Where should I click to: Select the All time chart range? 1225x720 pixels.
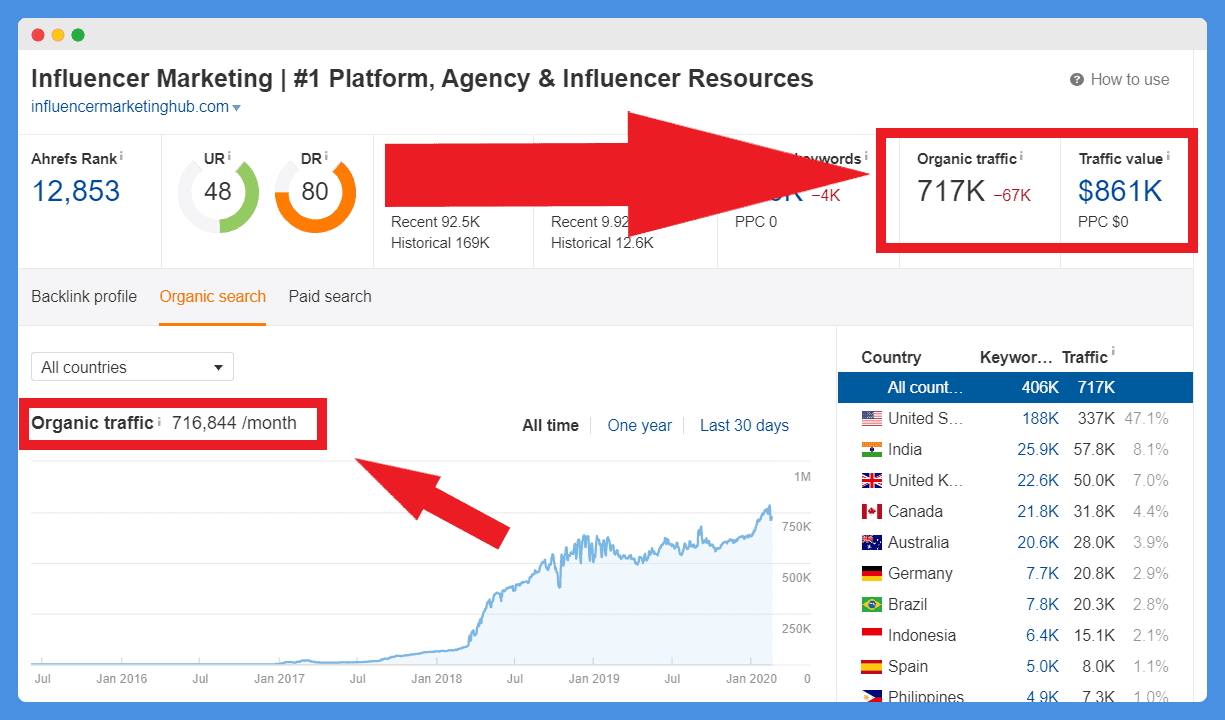(x=550, y=425)
